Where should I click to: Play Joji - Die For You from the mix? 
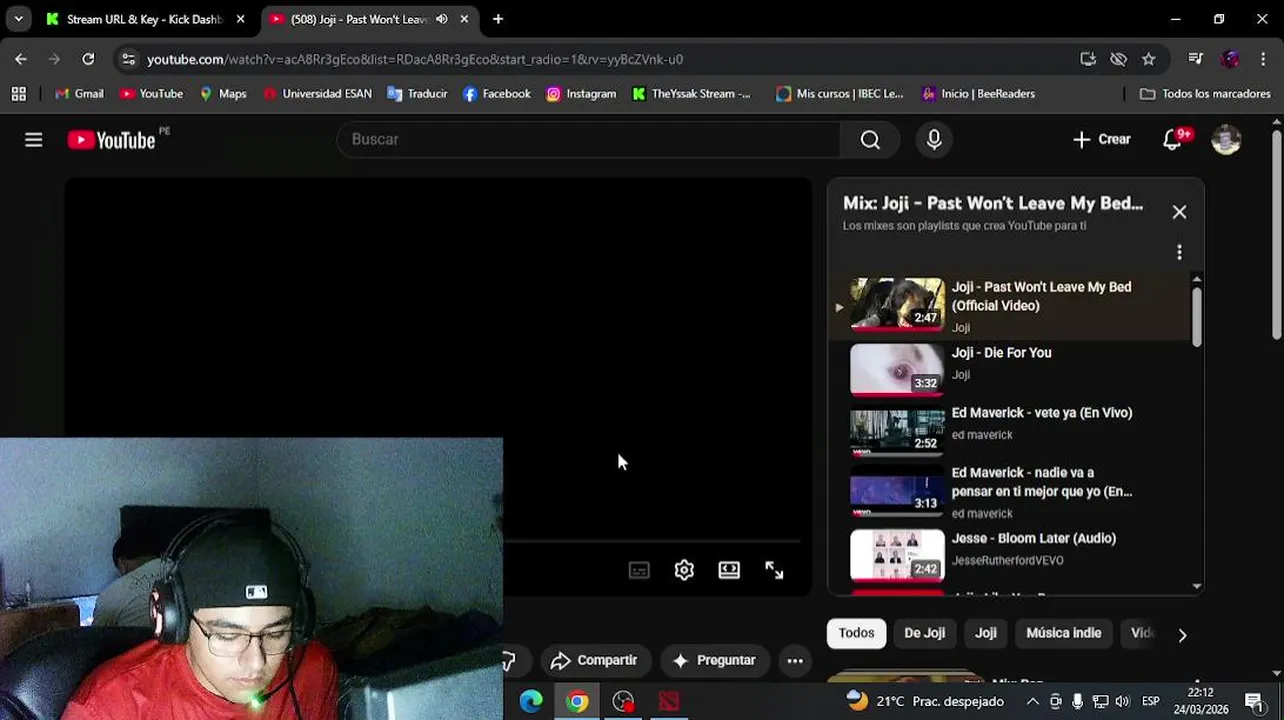[1011, 368]
